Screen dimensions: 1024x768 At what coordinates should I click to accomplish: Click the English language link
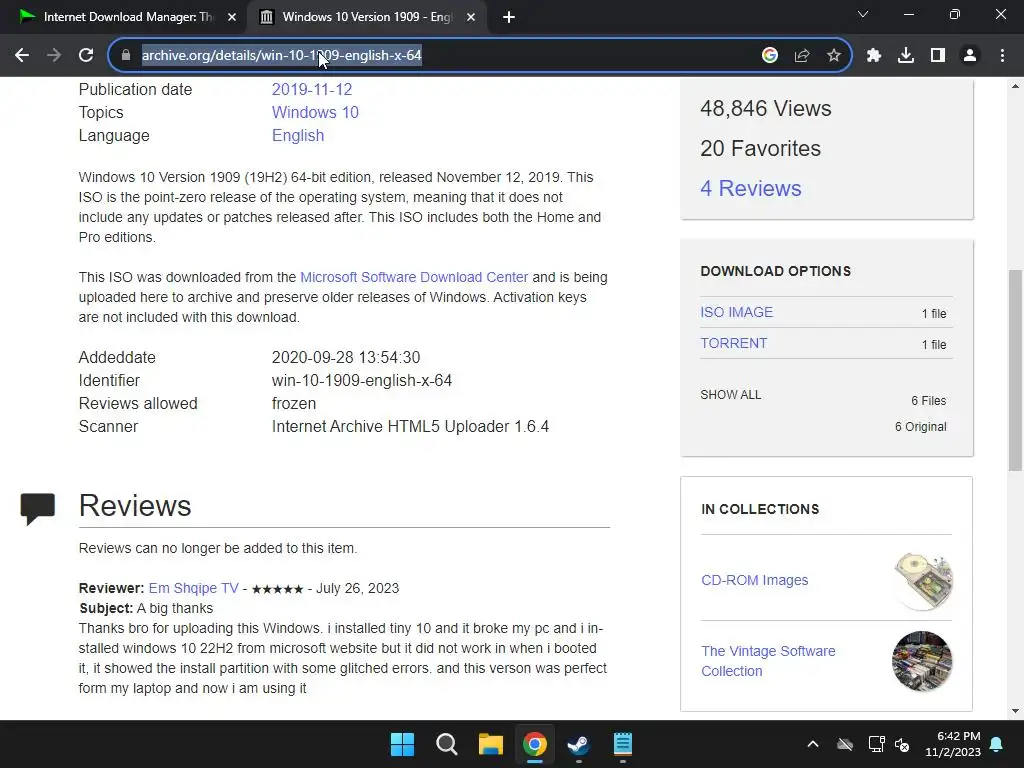coord(298,135)
